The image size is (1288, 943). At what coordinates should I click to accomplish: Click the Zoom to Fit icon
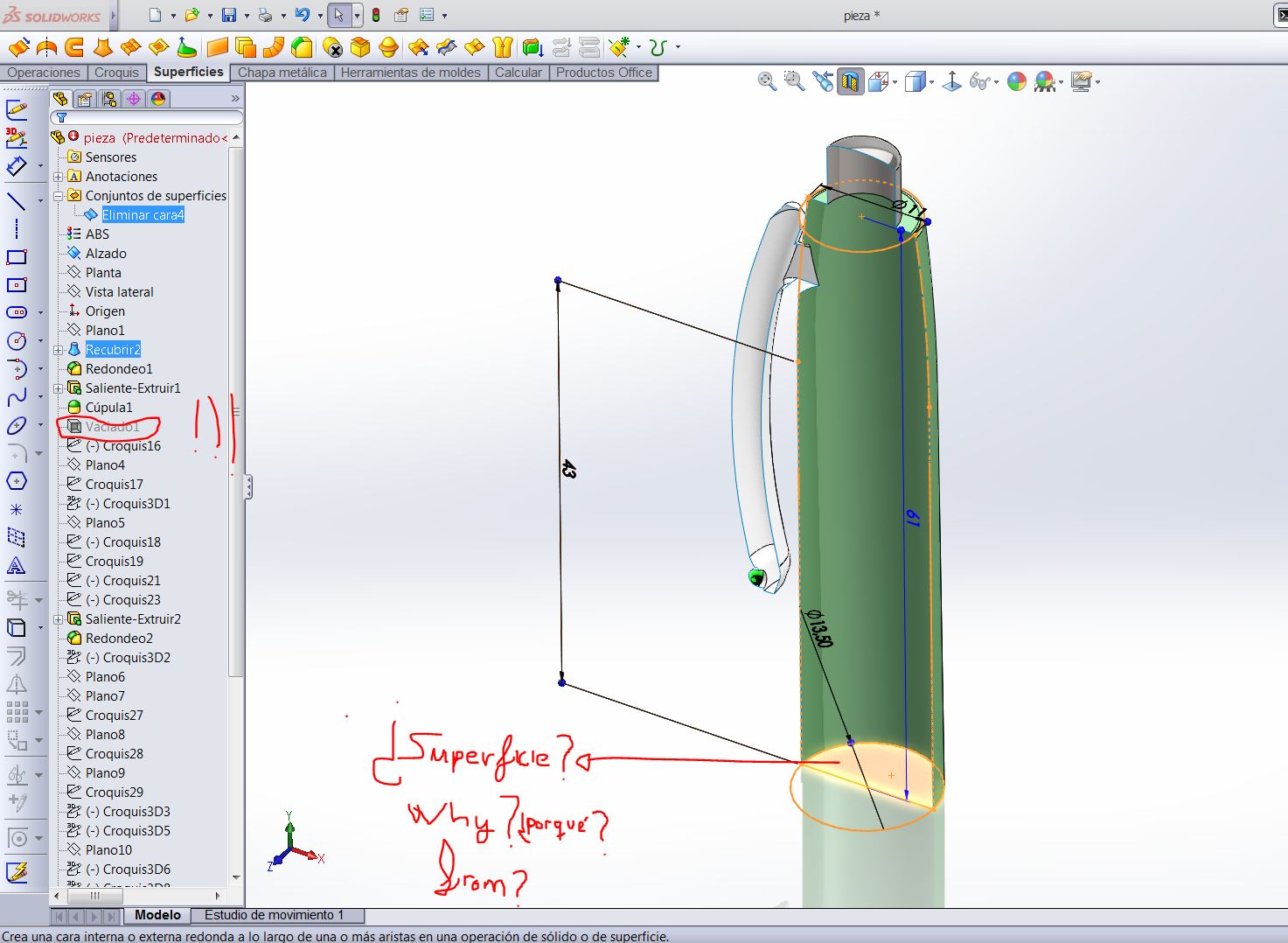click(x=767, y=81)
